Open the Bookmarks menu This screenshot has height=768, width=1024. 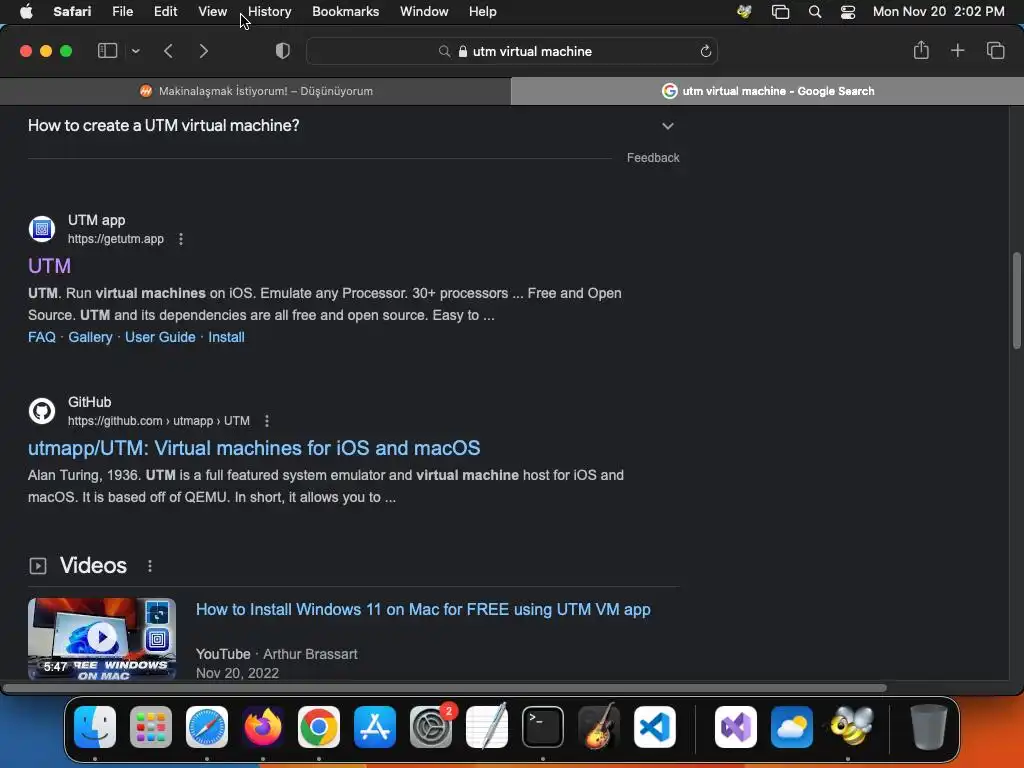click(x=345, y=11)
